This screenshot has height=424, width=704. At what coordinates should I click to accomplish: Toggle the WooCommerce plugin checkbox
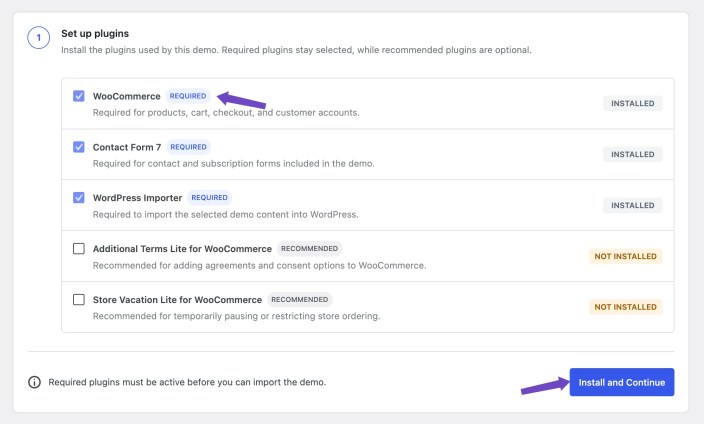click(x=79, y=96)
